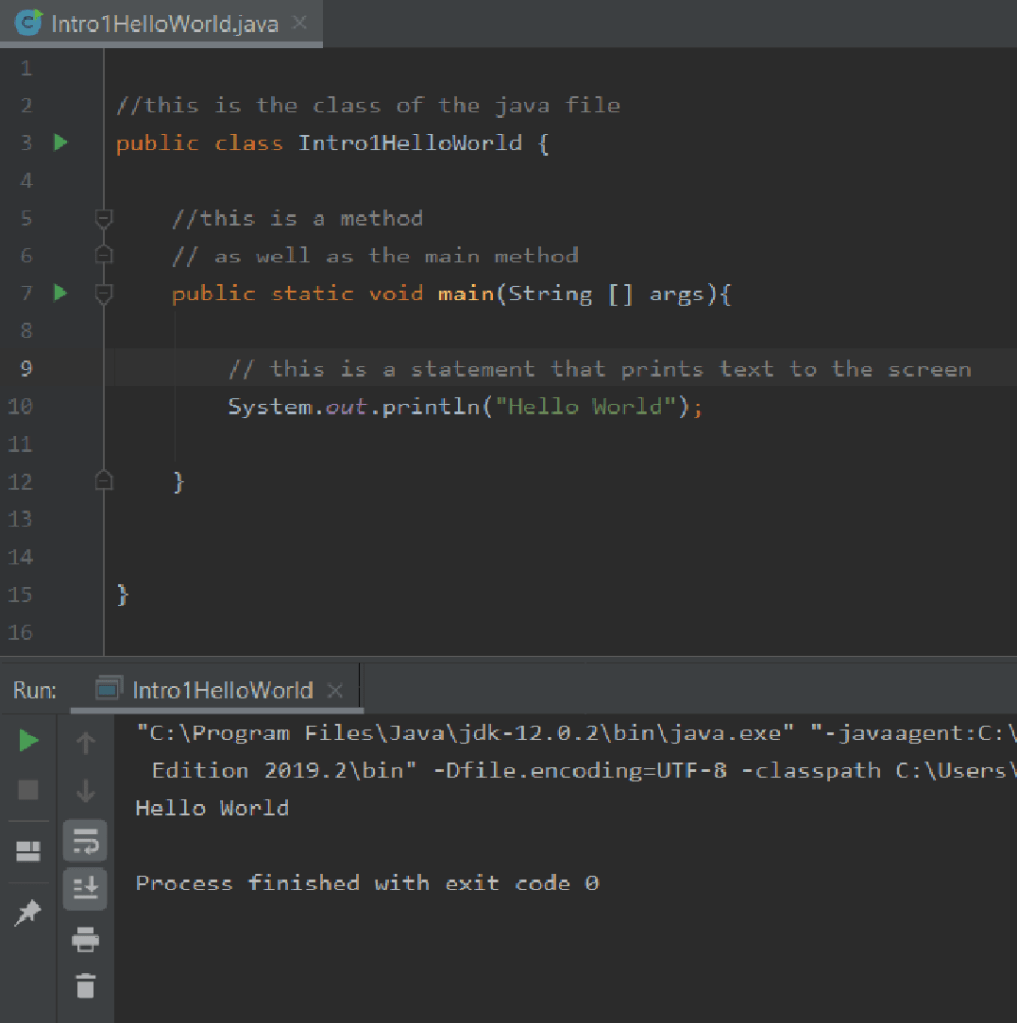Clear console output with trash icon

click(86, 986)
